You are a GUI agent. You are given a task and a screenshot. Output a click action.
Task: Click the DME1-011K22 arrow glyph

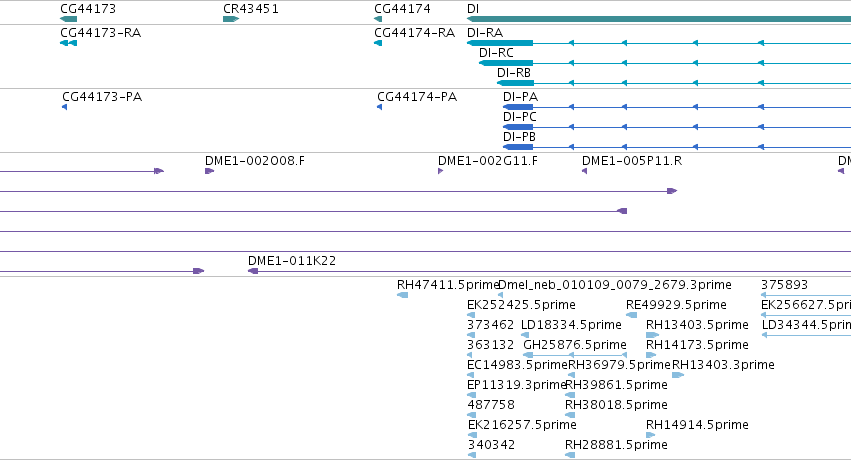coord(253,271)
